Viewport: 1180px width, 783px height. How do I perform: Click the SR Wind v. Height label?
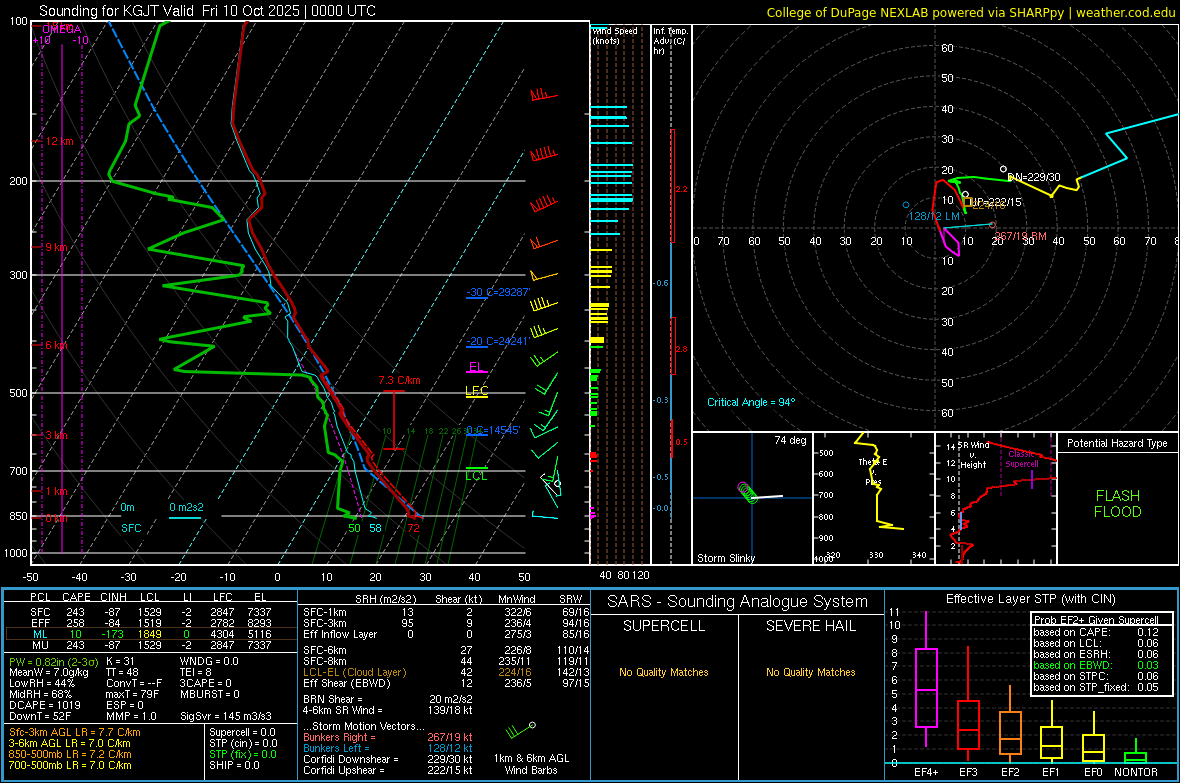pos(973,455)
